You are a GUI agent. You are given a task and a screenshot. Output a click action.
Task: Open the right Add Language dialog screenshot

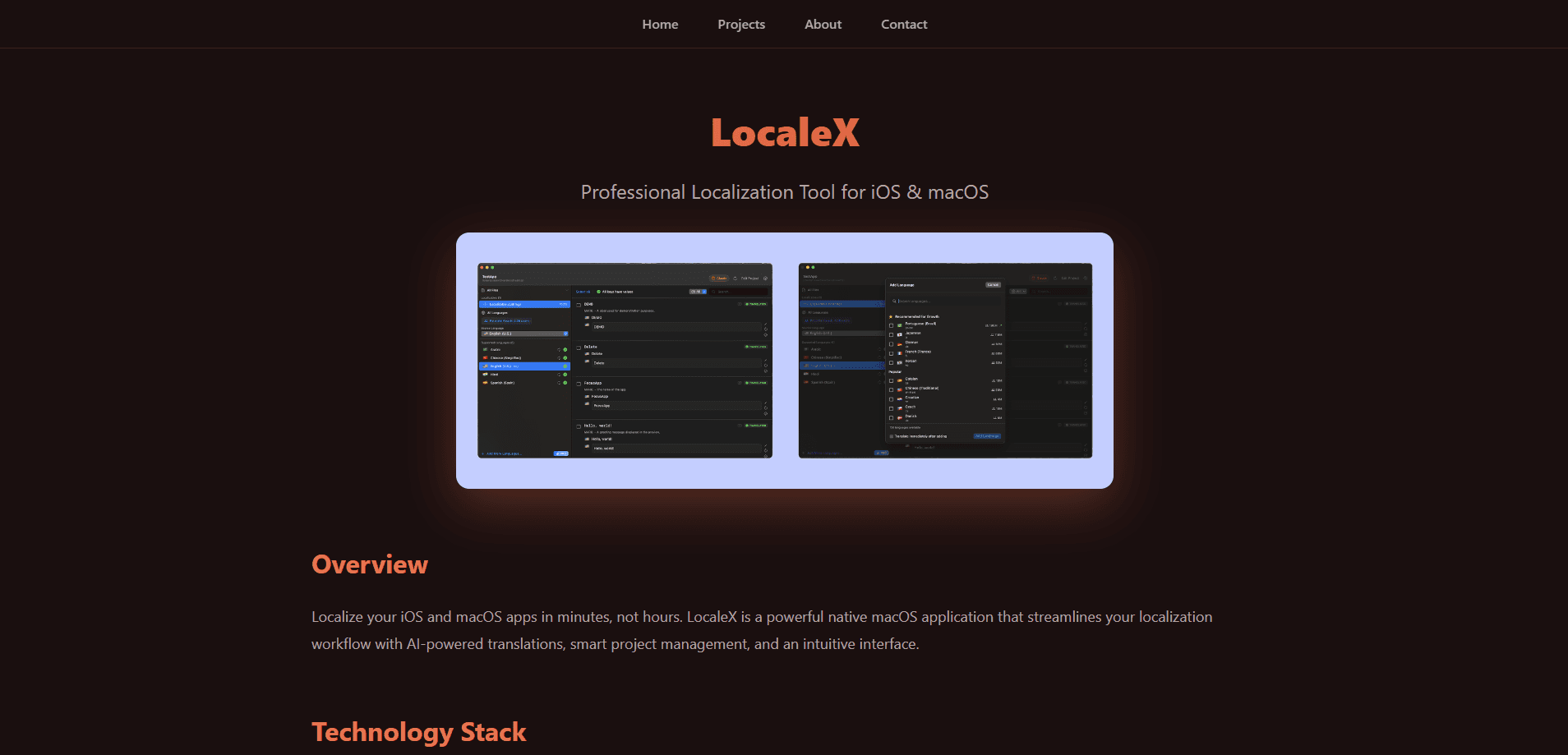coord(945,361)
